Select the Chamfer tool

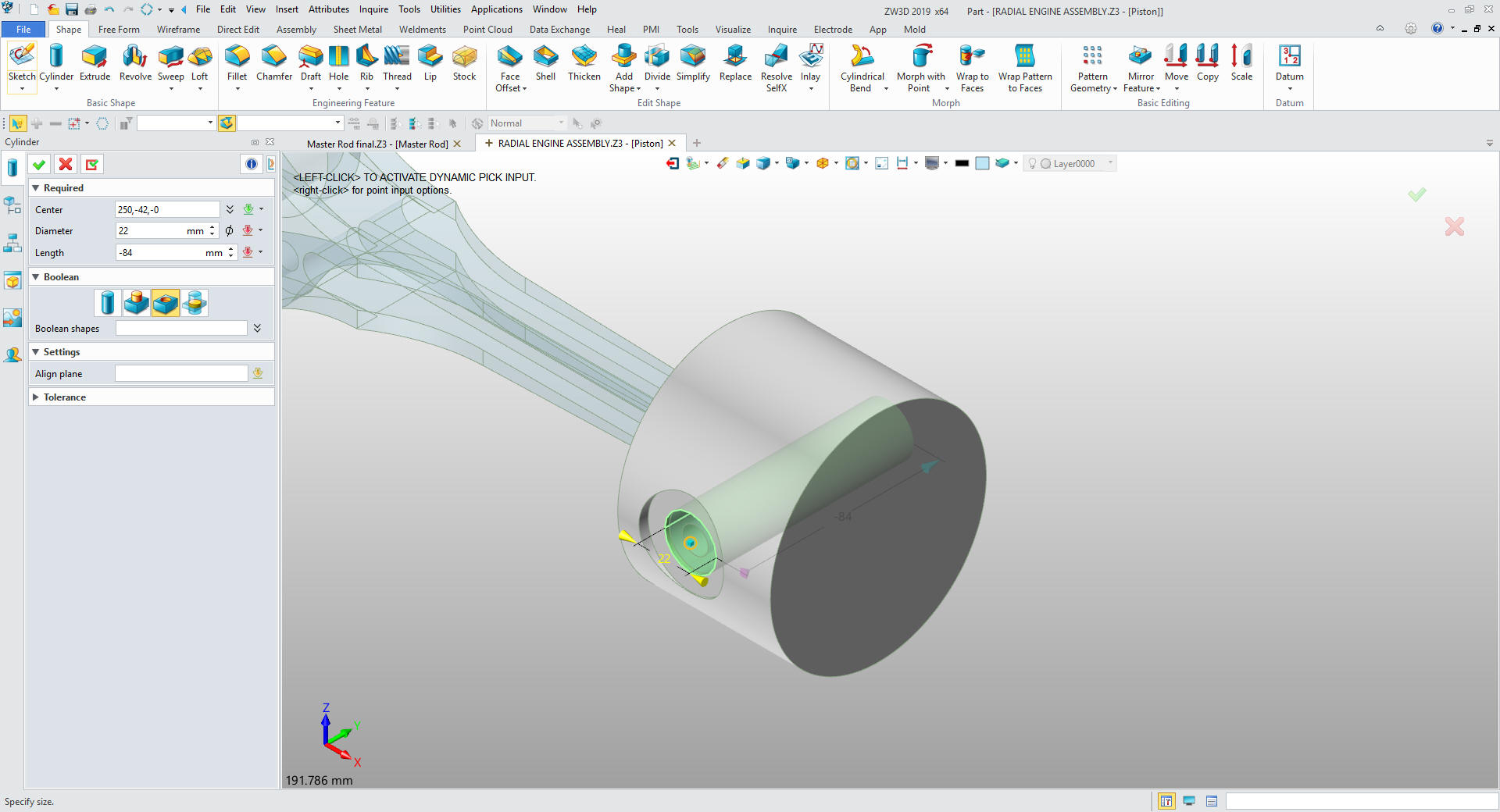[x=274, y=63]
